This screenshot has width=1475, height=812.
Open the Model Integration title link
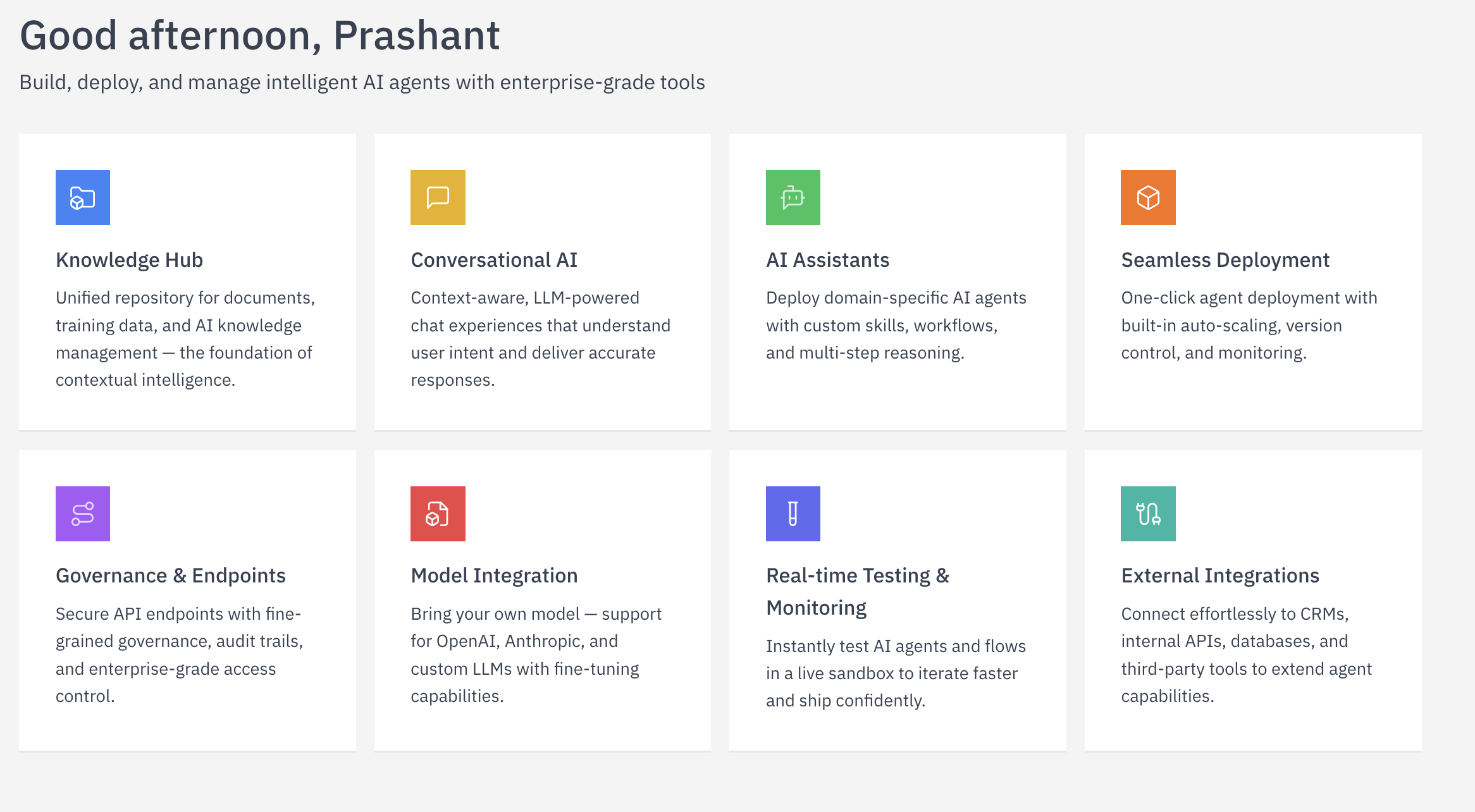[x=494, y=575]
